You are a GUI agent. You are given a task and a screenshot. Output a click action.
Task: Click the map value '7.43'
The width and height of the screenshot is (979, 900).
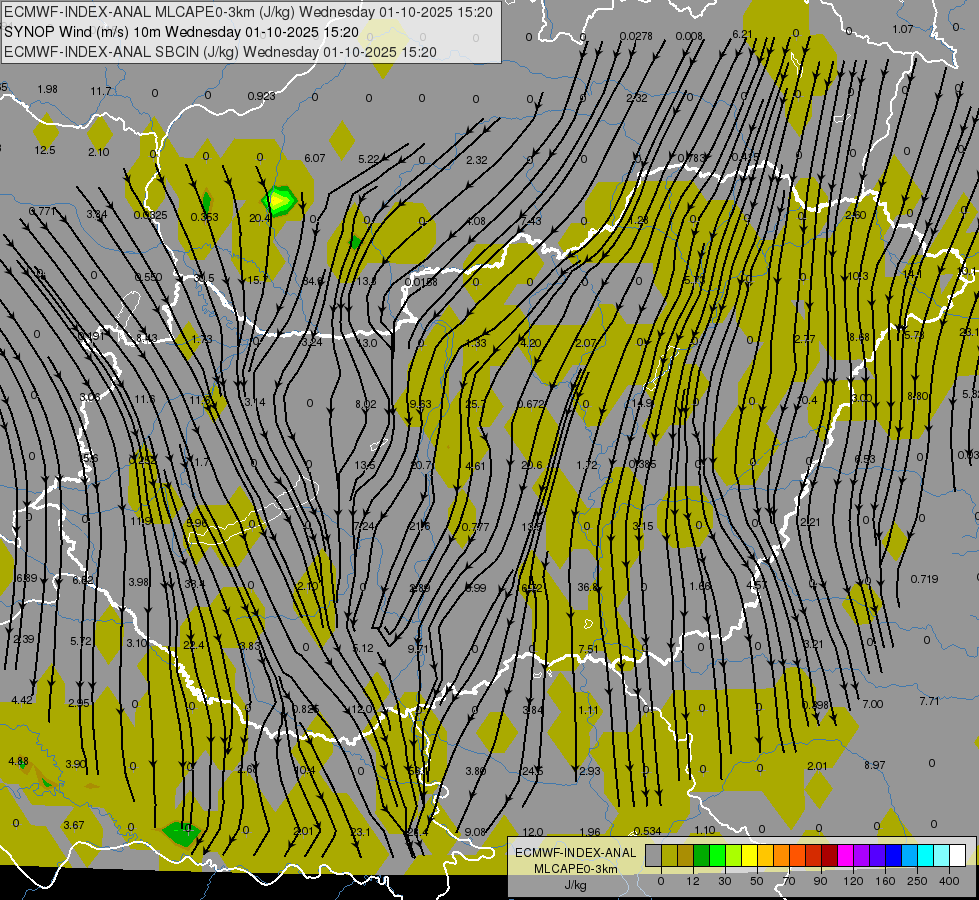pos(531,221)
